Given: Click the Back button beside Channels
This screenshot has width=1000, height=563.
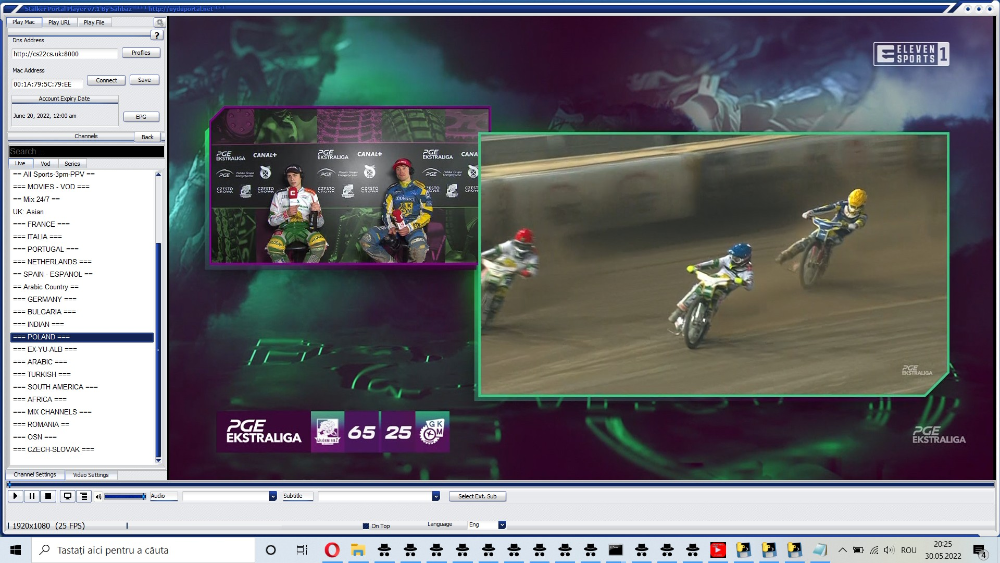Looking at the screenshot, I should coord(147,136).
